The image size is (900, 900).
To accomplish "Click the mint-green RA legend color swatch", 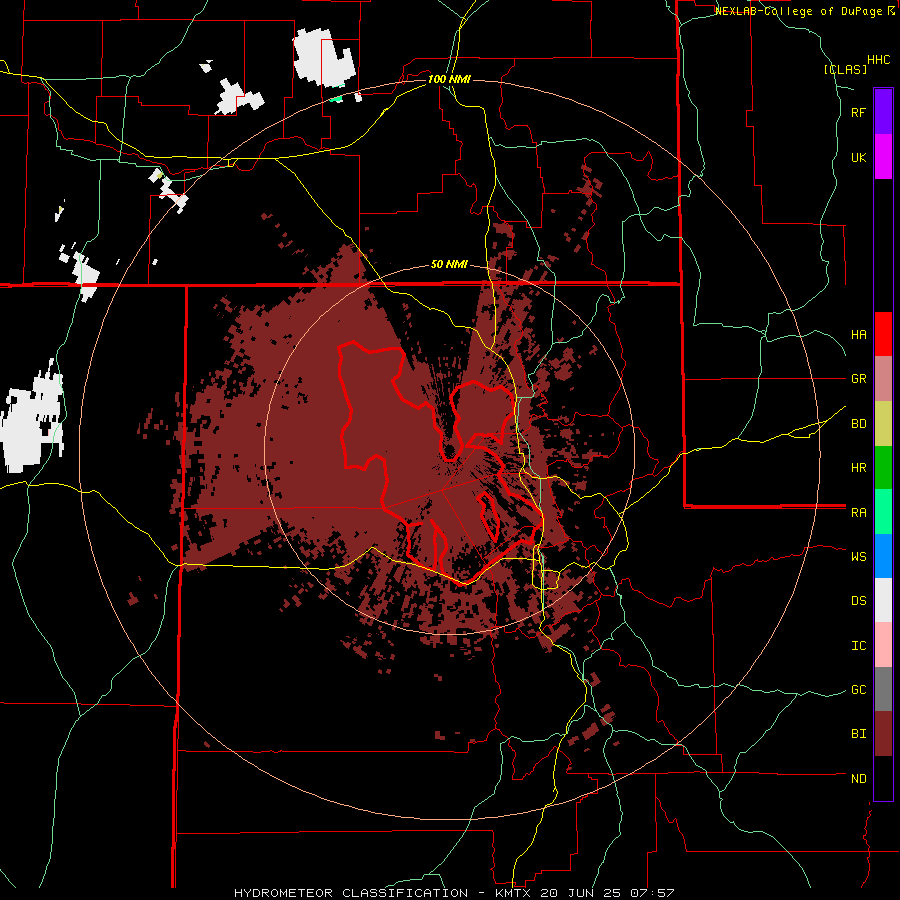I will tap(883, 512).
